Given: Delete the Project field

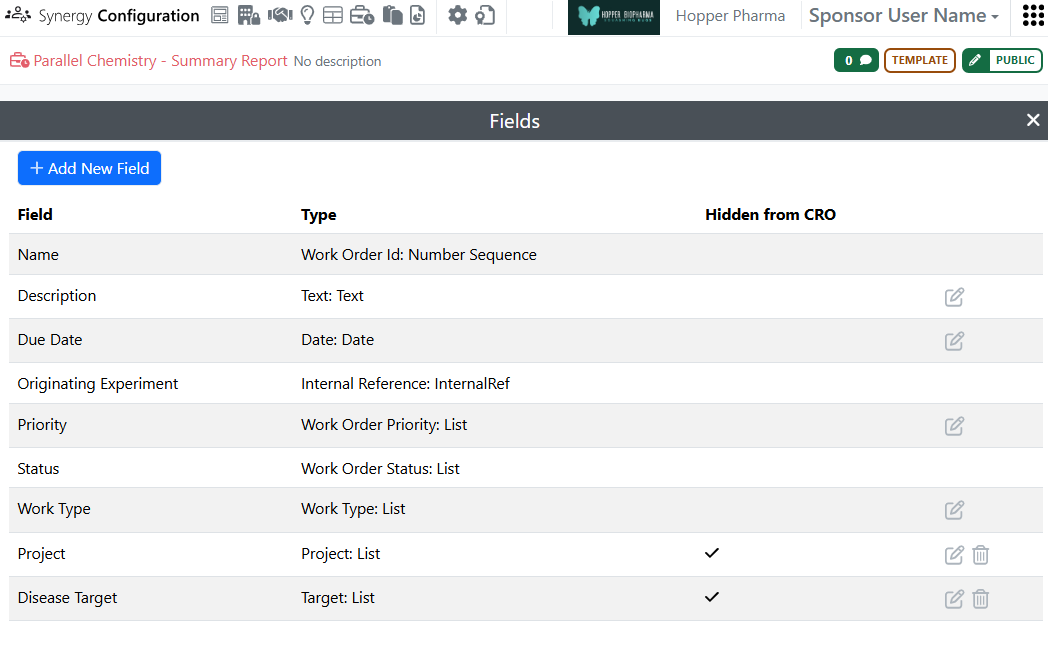Looking at the screenshot, I should (981, 555).
